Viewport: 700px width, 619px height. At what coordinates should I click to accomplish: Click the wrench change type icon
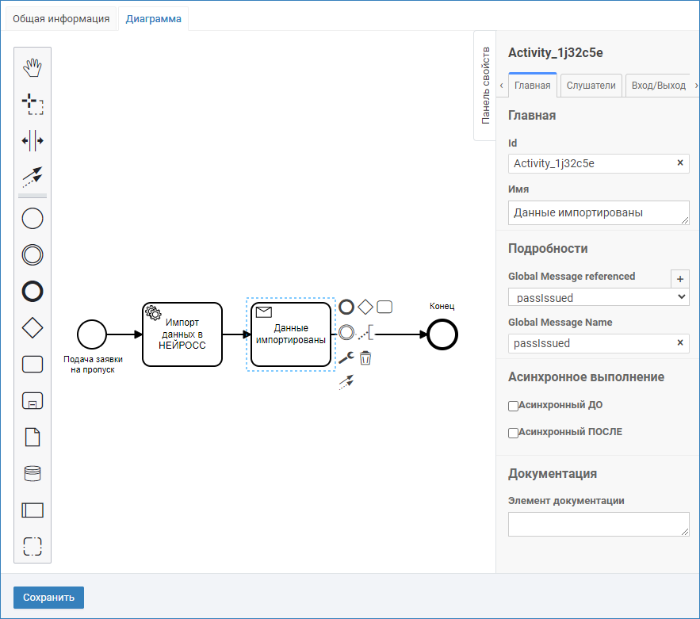346,358
